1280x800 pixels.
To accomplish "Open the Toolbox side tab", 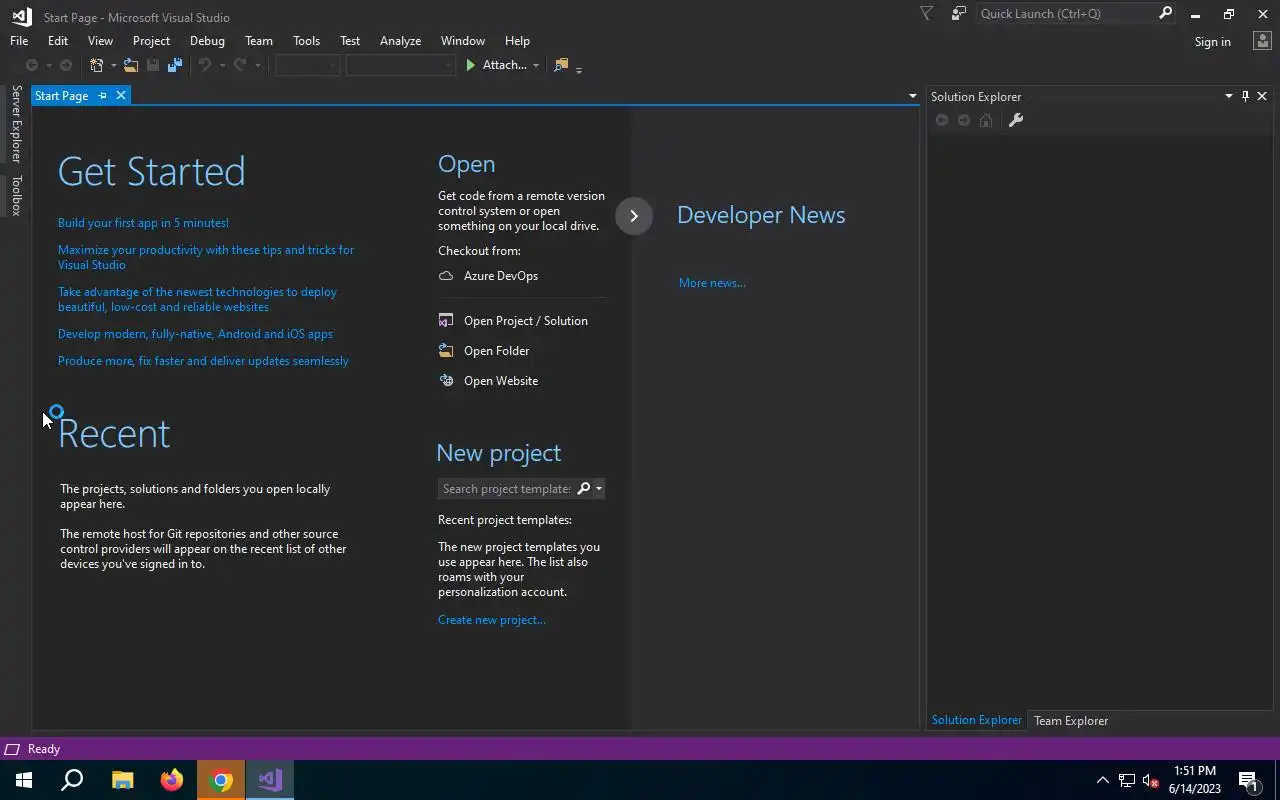I will click(16, 195).
